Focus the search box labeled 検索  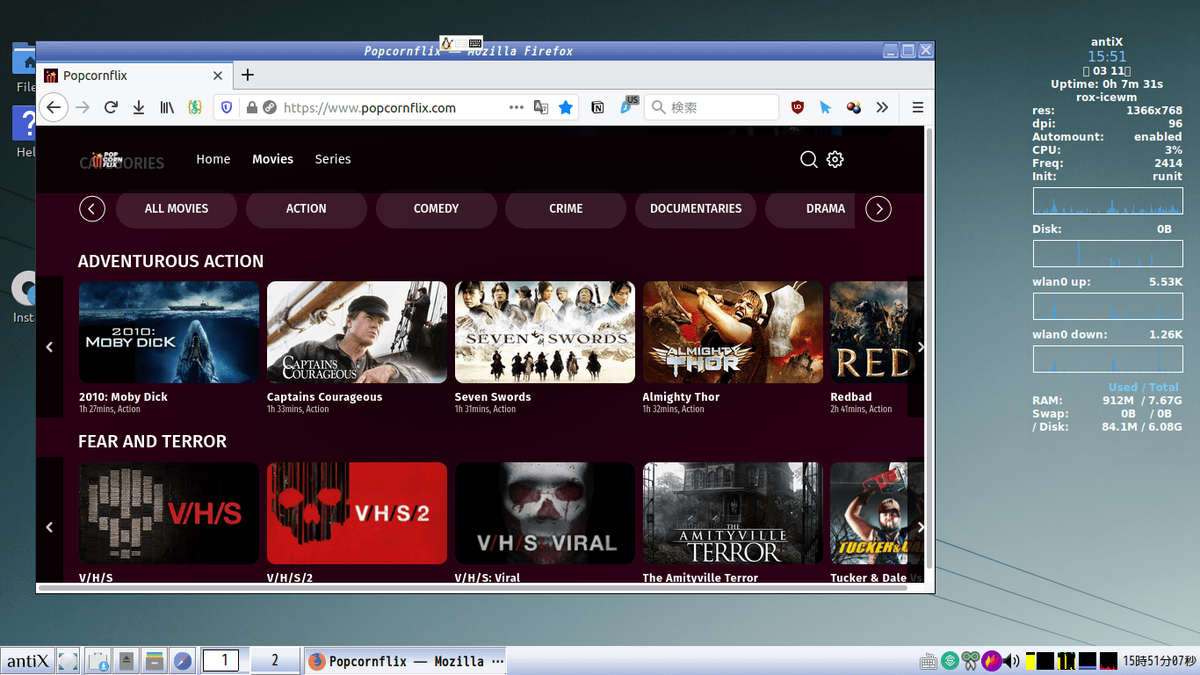711,107
